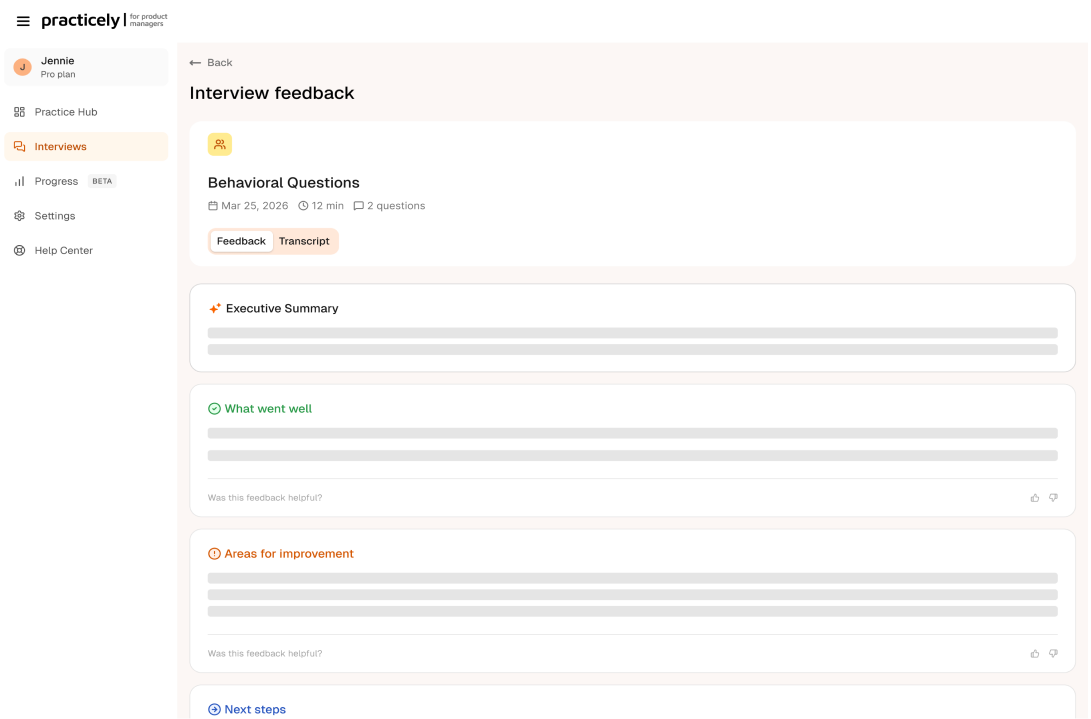Go to Interviews in sidebar
Image resolution: width=1091 pixels, height=719 pixels.
pyautogui.click(x=61, y=147)
